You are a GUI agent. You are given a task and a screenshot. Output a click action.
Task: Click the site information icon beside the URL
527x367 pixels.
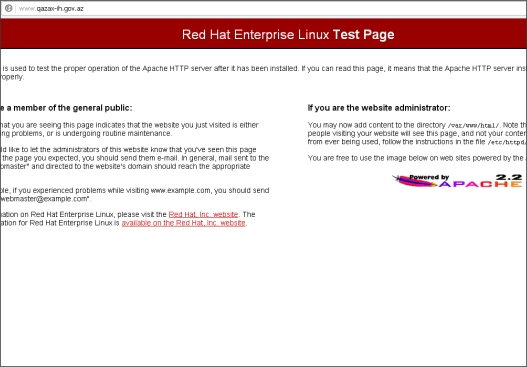point(8,8)
